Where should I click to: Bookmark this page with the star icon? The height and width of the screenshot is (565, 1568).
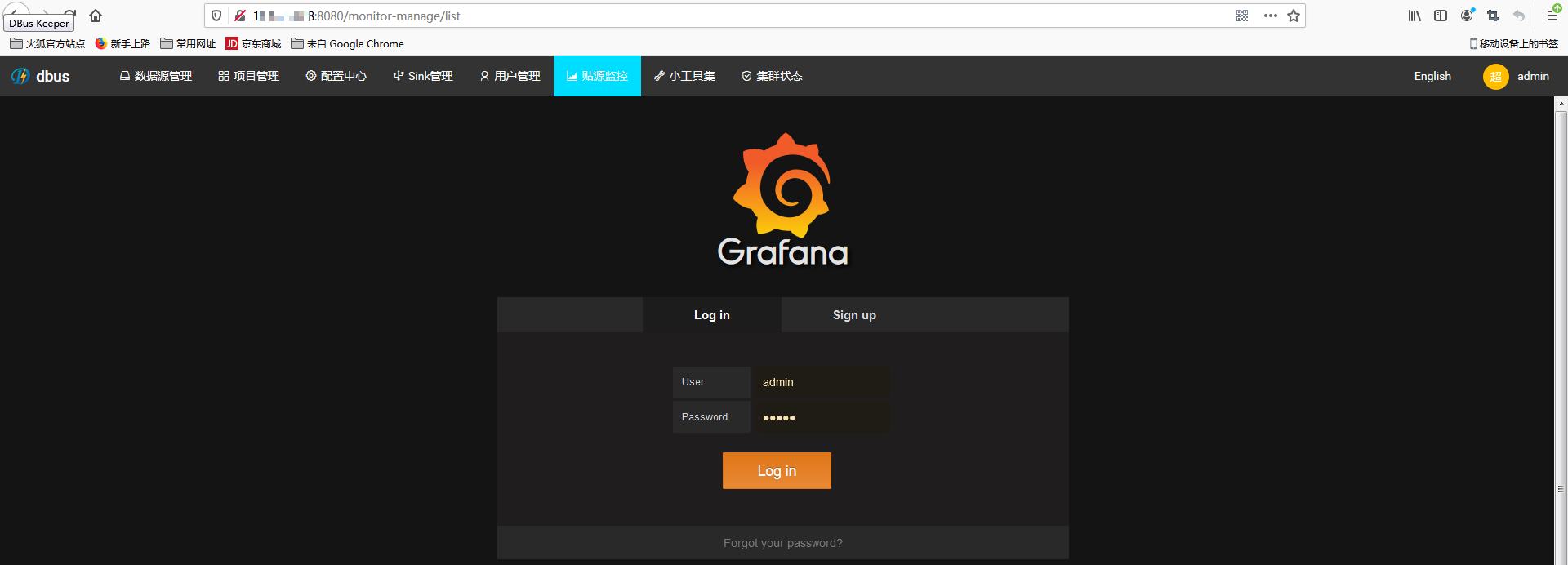click(1294, 16)
